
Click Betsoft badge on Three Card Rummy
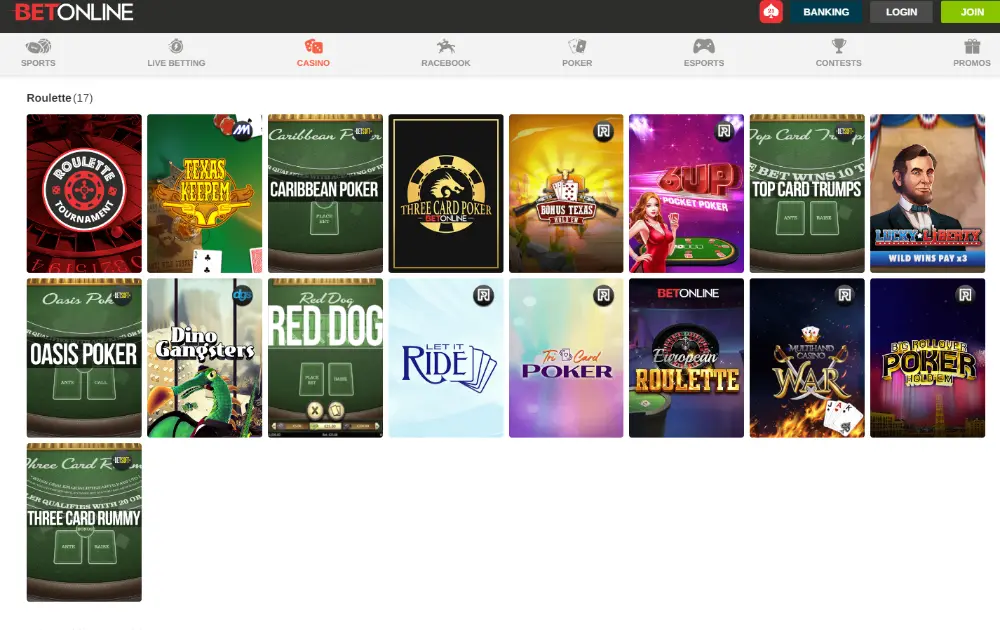(122, 460)
